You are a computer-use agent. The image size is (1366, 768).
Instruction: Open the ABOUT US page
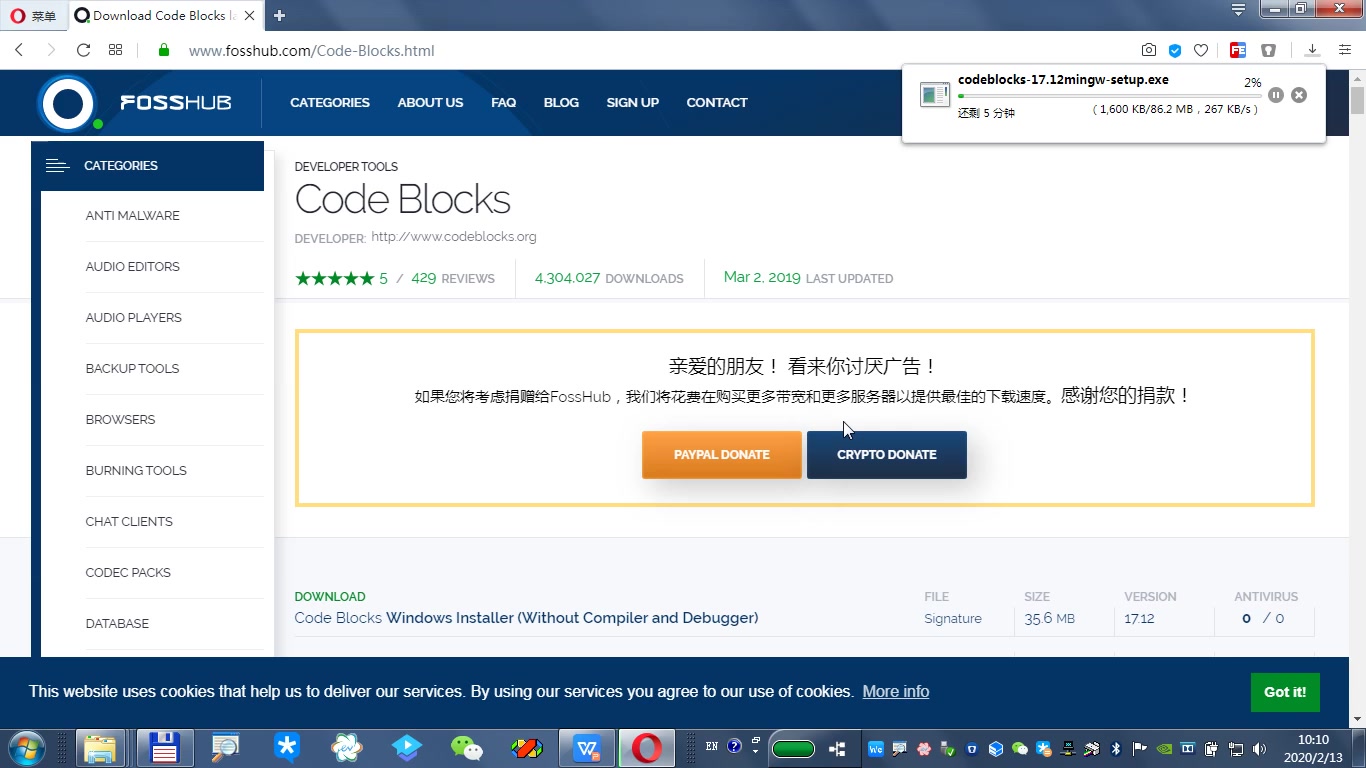click(430, 102)
